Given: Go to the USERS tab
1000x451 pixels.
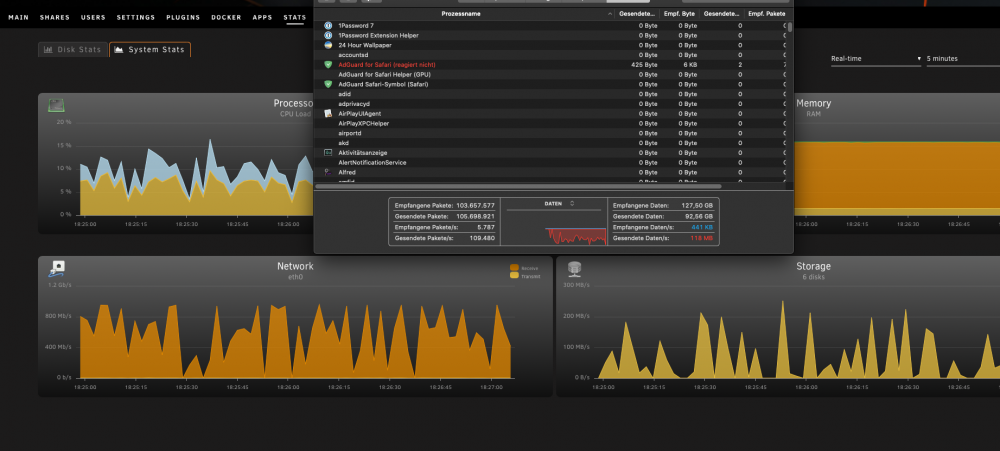Looking at the screenshot, I should pos(93,17).
